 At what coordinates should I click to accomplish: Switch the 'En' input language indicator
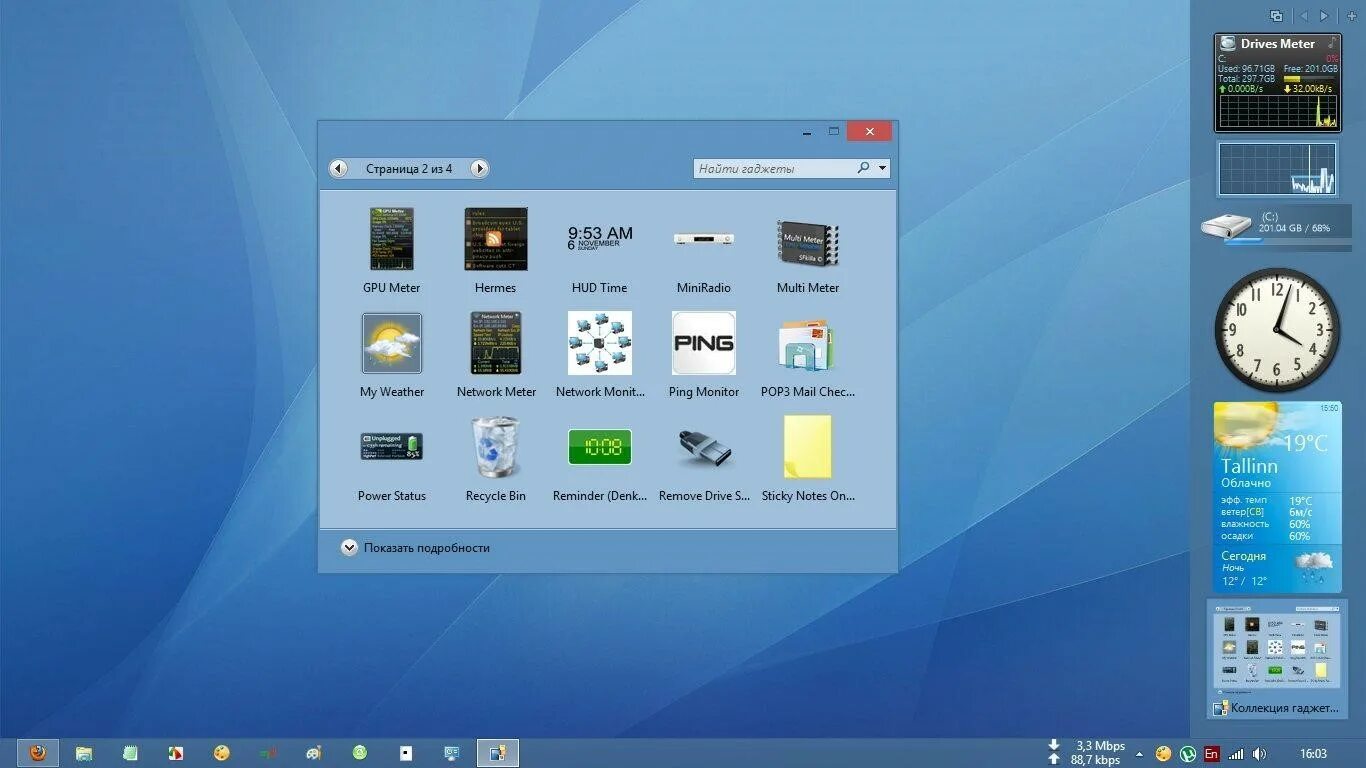[1212, 754]
